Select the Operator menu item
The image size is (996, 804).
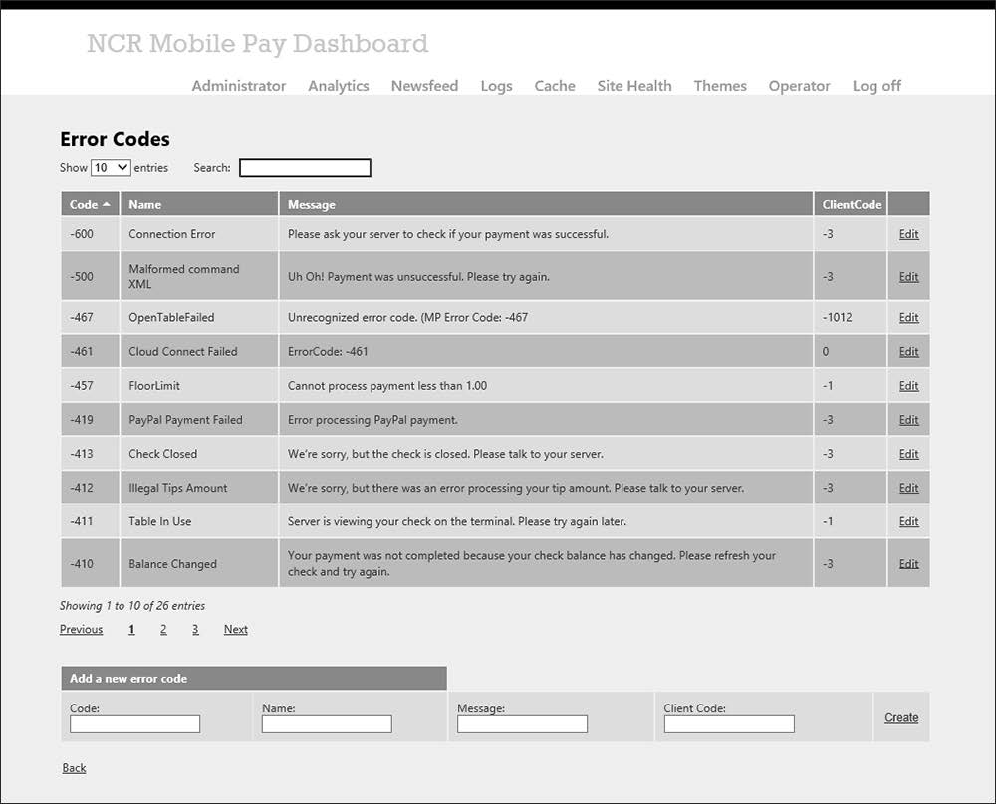(799, 86)
